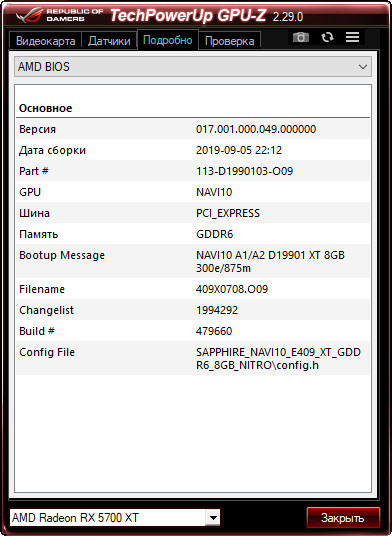Screen dimensions: 392x536
Task: Click the Config File row value
Action: (278, 358)
